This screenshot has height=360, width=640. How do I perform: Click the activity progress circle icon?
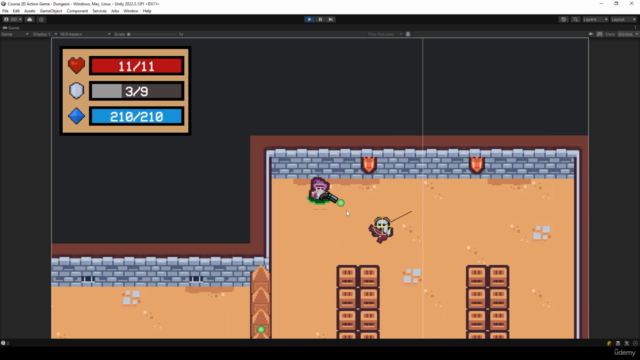[635, 343]
